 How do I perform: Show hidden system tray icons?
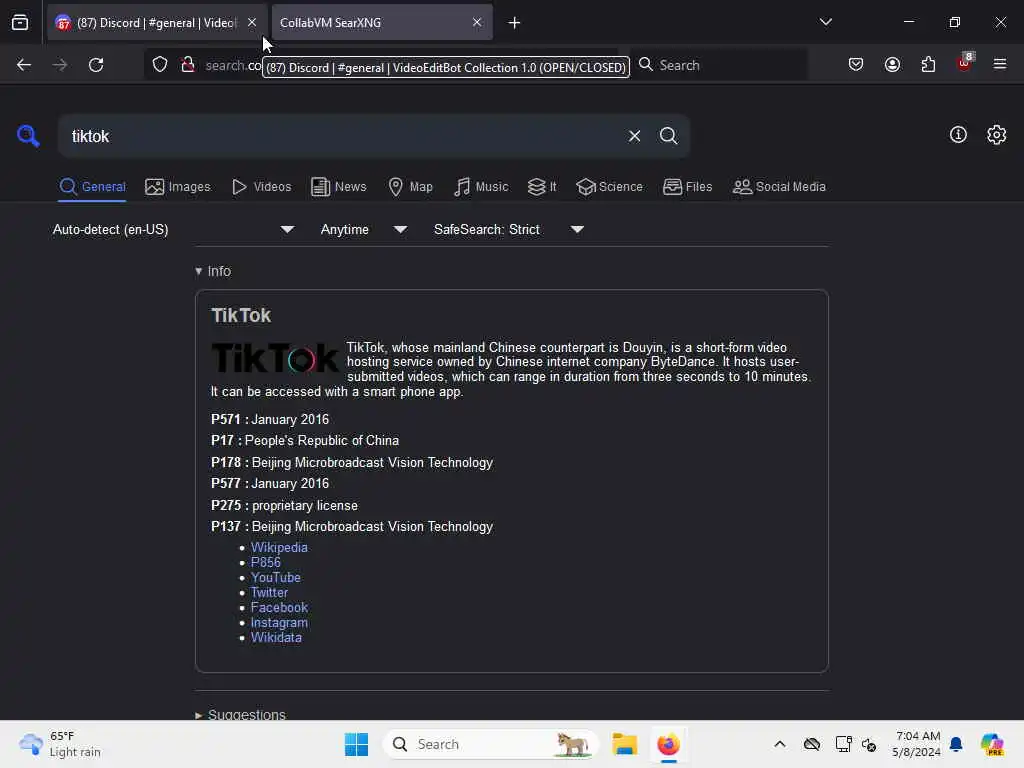pyautogui.click(x=780, y=744)
